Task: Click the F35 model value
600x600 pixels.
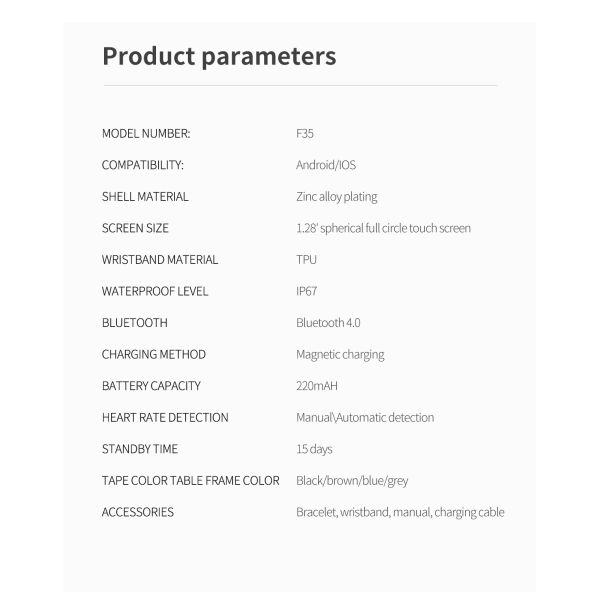Action: click(305, 134)
